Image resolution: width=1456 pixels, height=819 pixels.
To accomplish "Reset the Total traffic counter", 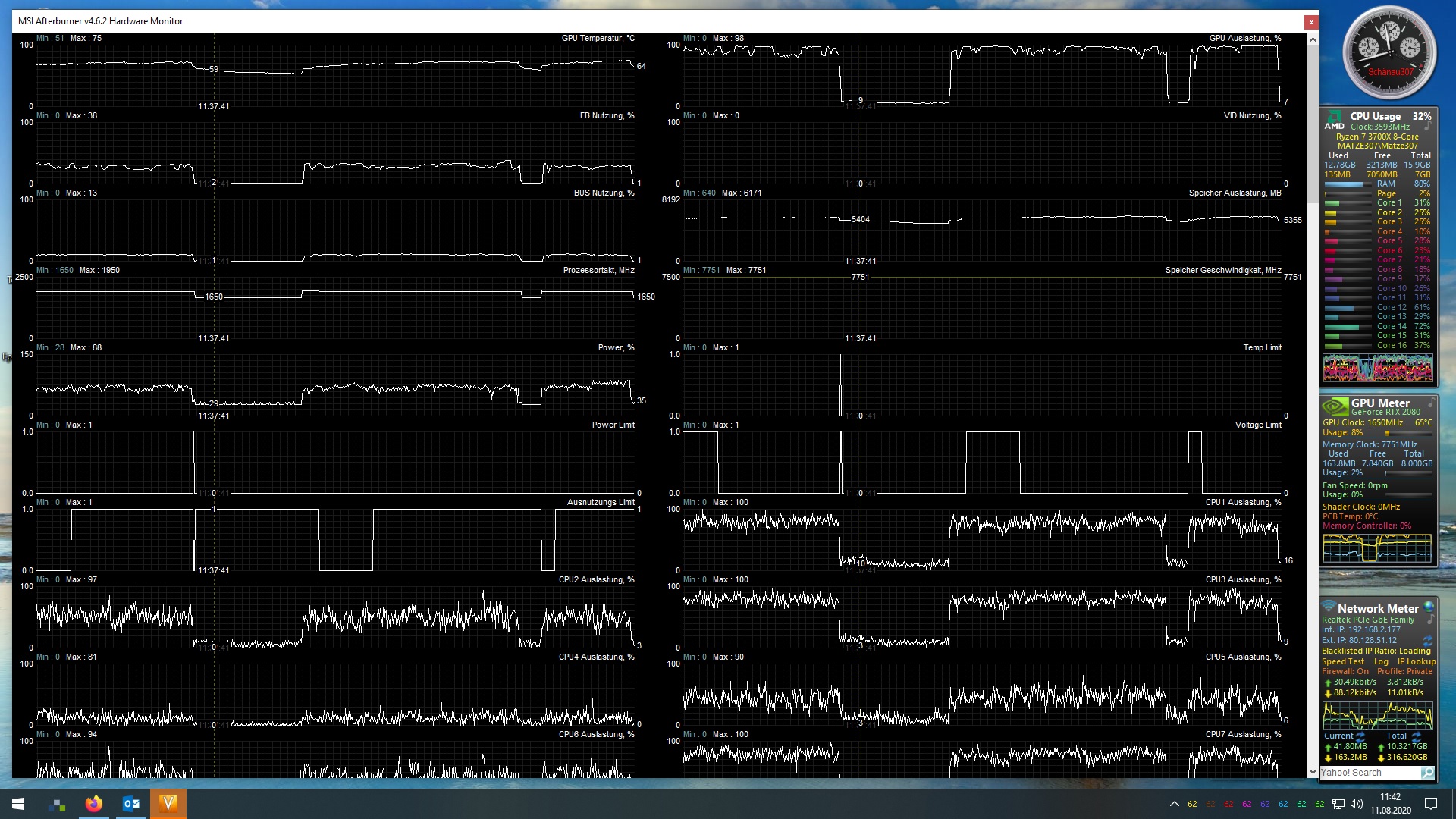I will point(1416,736).
